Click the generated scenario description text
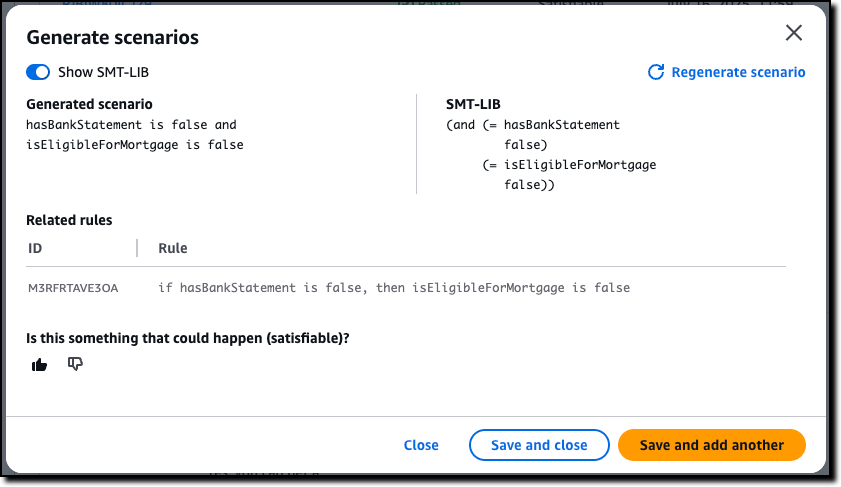Screen dimensions: 841x487 135,135
